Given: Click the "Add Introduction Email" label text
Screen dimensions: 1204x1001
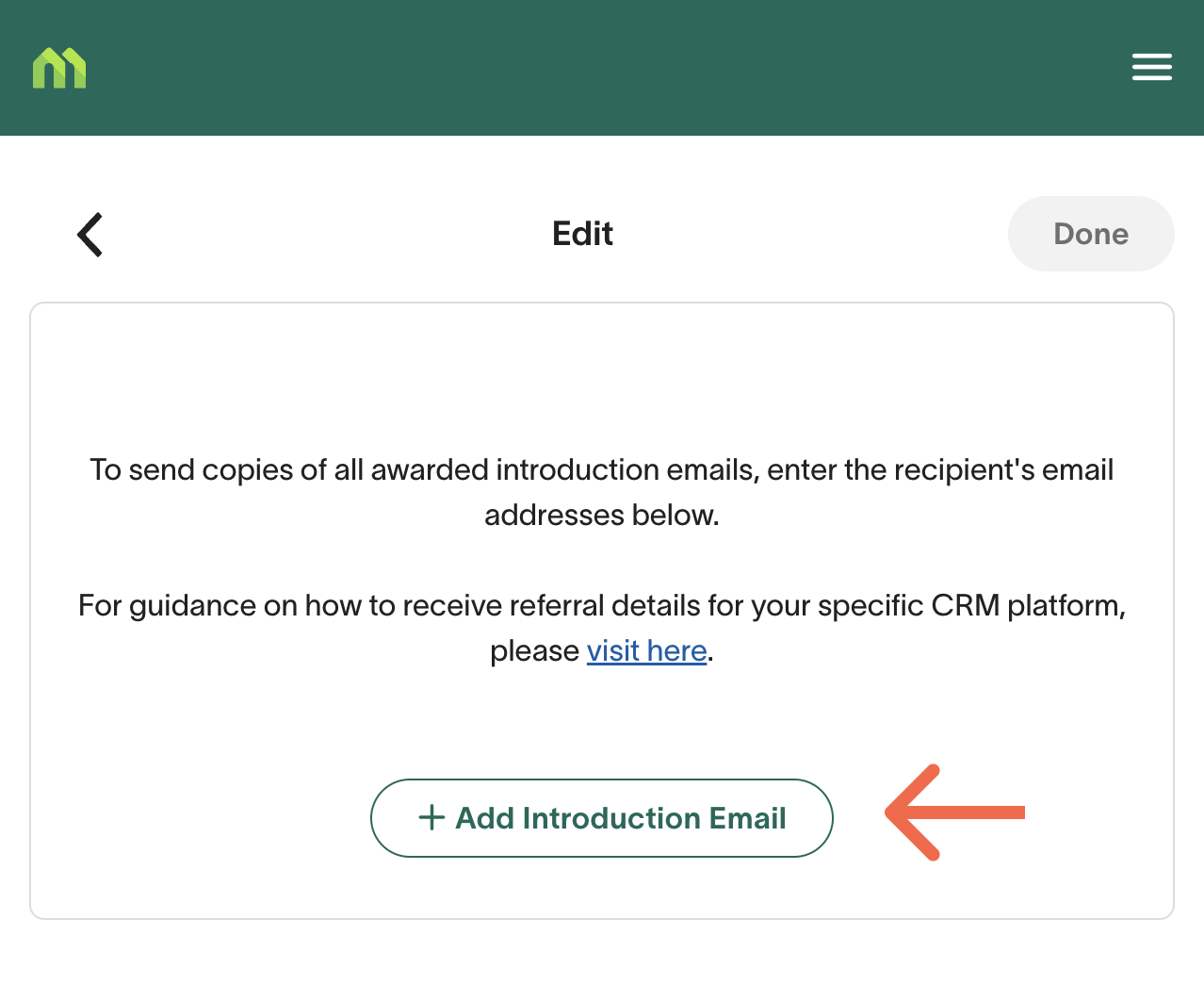Looking at the screenshot, I should coord(621,818).
